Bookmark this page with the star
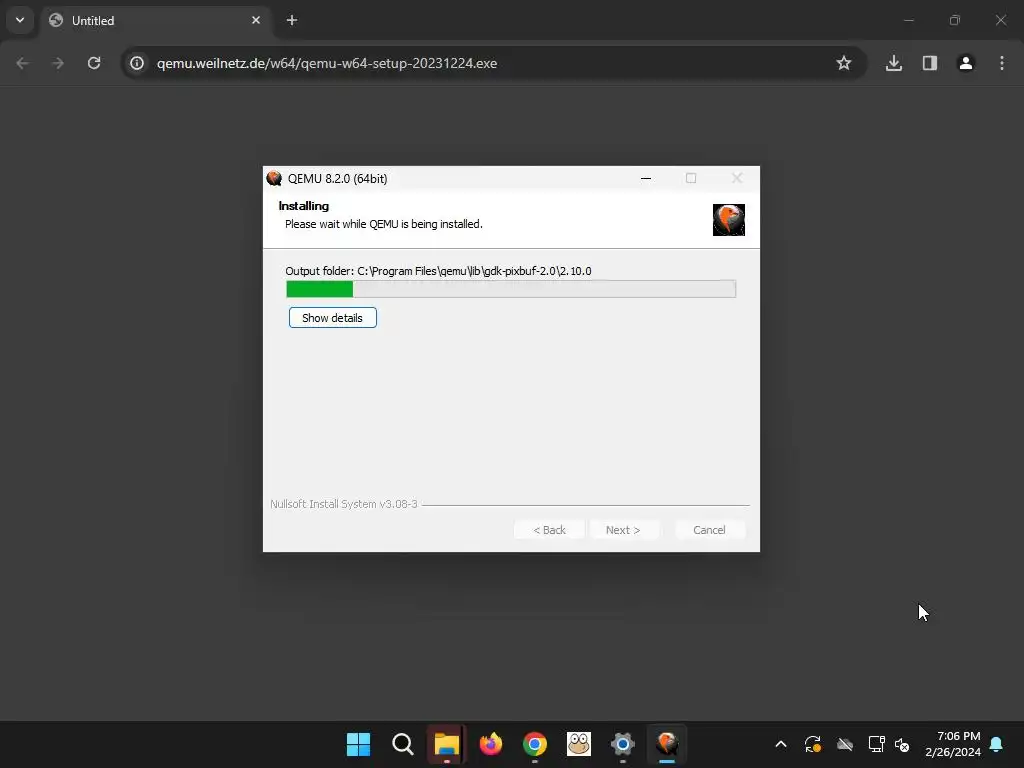The height and width of the screenshot is (768, 1024). [x=844, y=63]
